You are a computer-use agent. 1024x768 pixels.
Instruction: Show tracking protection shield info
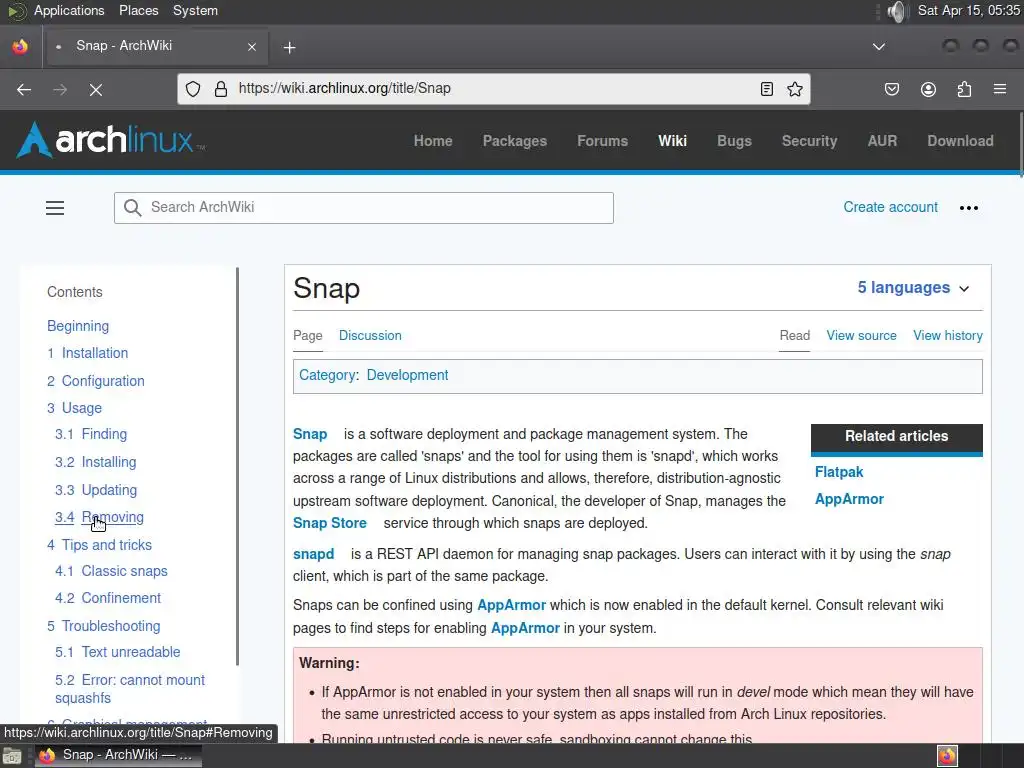[x=193, y=89]
